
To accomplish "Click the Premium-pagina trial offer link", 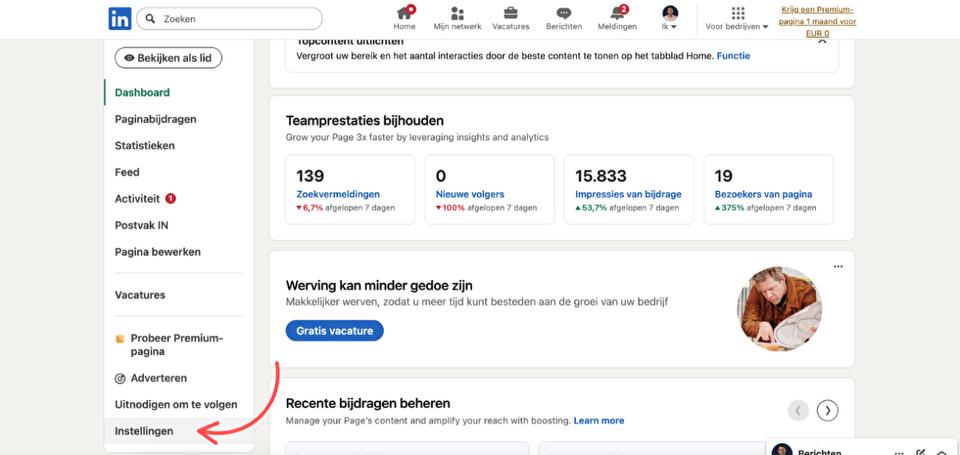I will 818,21.
